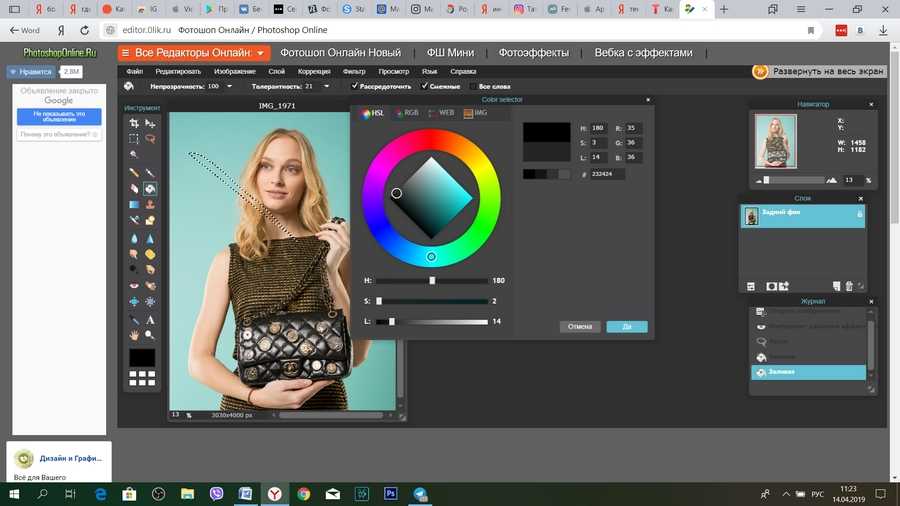Select the Hand pan tool

coord(134,335)
